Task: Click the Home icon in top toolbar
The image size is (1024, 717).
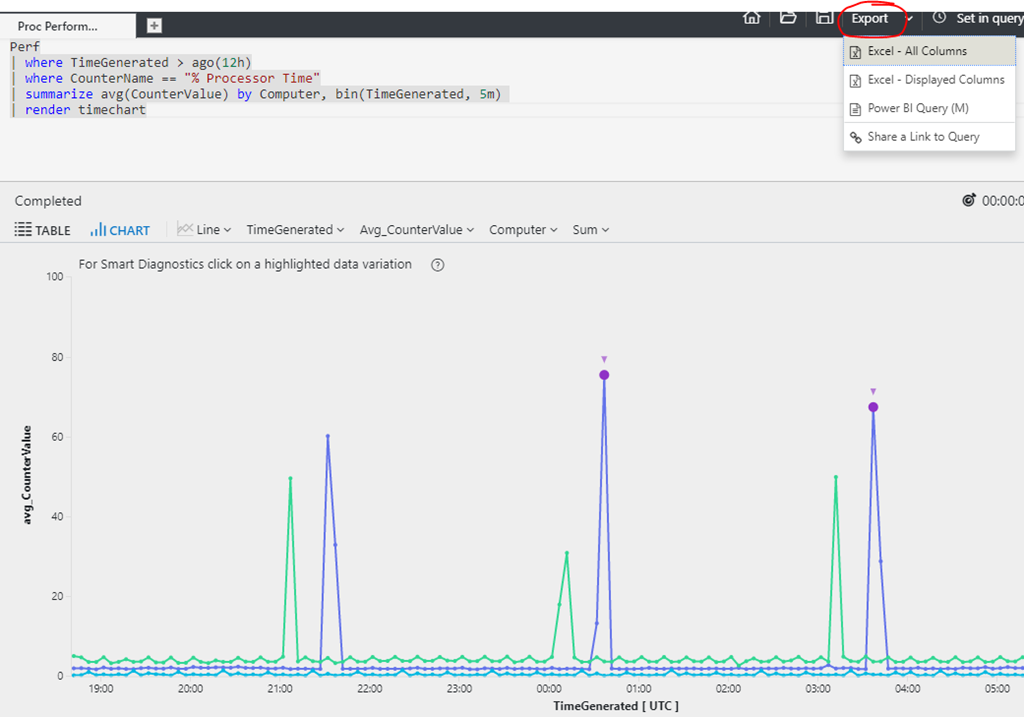Action: coord(751,17)
